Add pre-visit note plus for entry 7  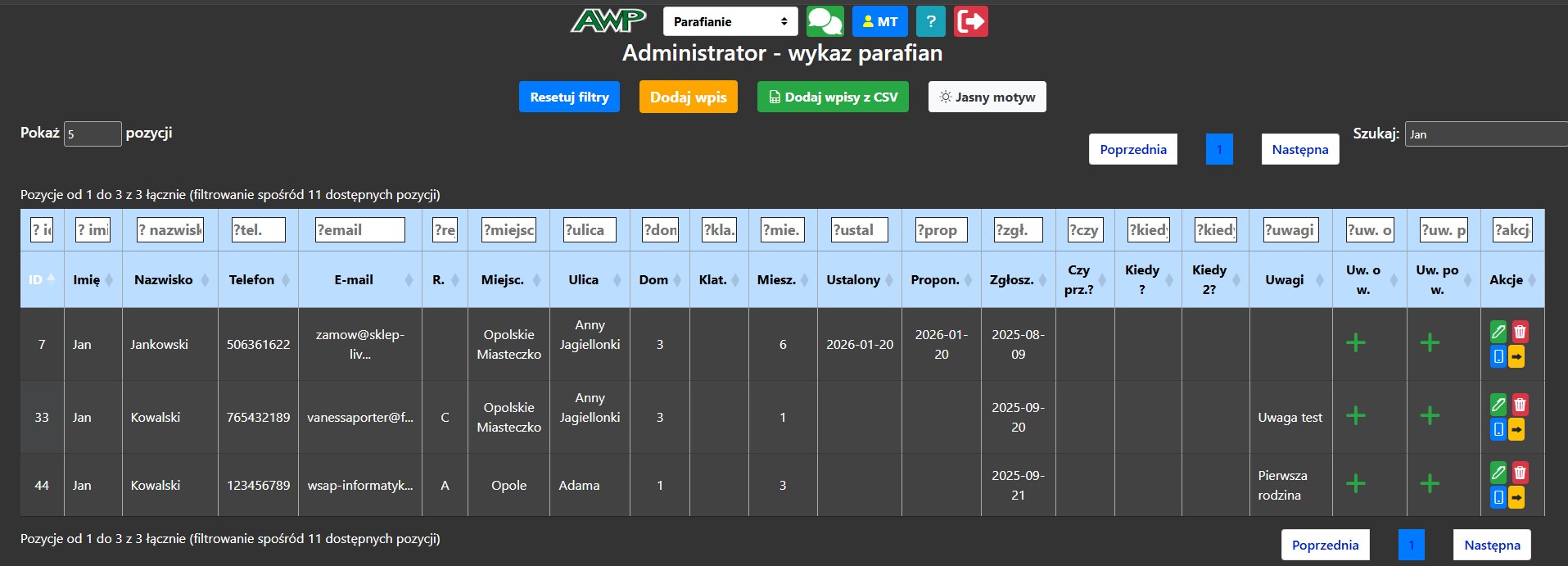(x=1356, y=342)
